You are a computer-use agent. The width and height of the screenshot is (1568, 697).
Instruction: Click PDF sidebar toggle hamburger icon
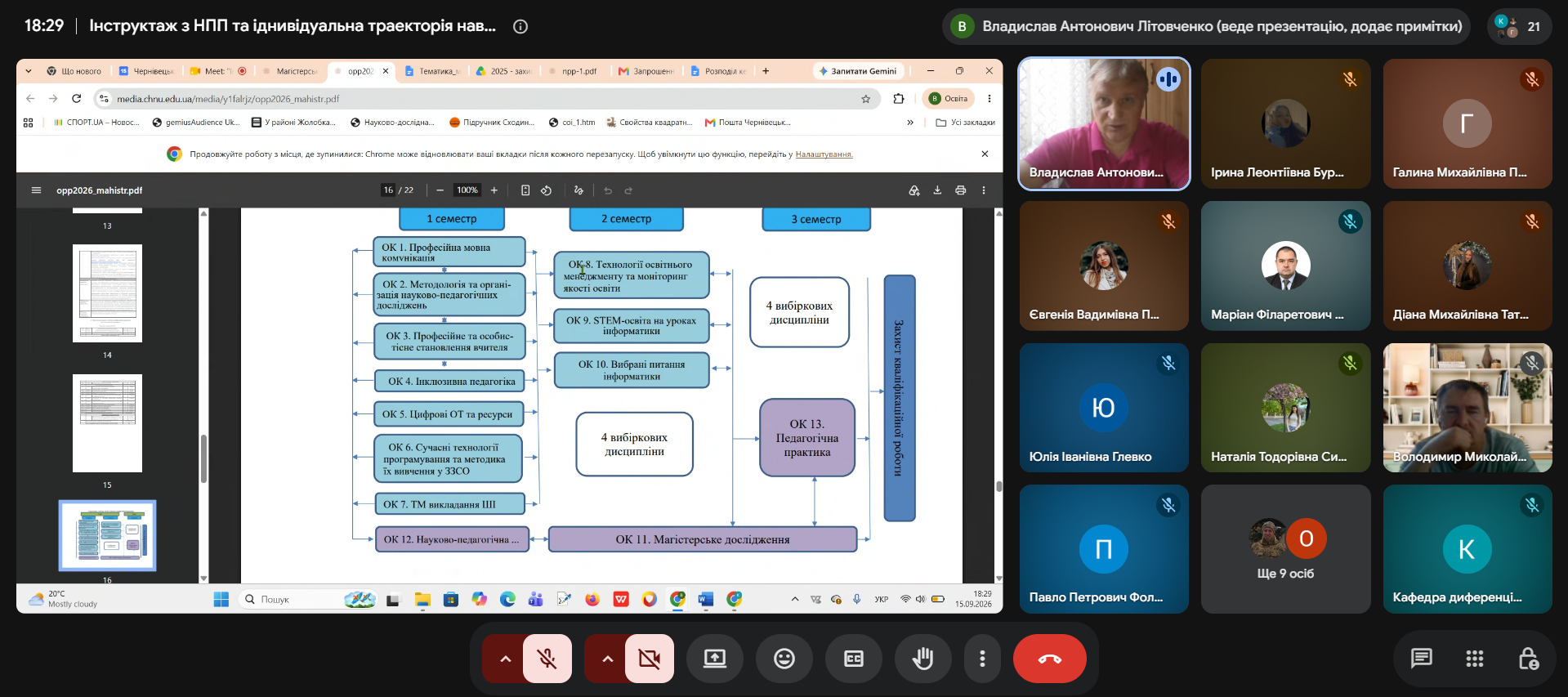[36, 190]
